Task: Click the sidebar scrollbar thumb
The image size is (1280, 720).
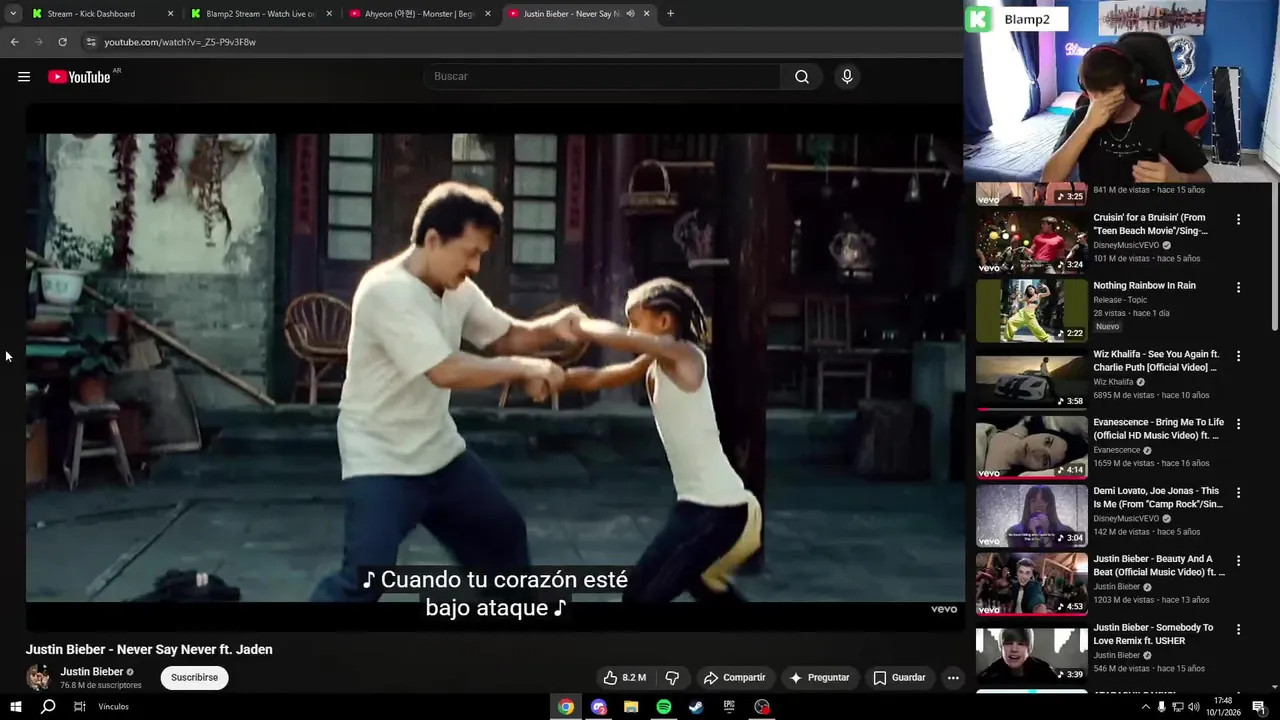Action: point(1274,256)
